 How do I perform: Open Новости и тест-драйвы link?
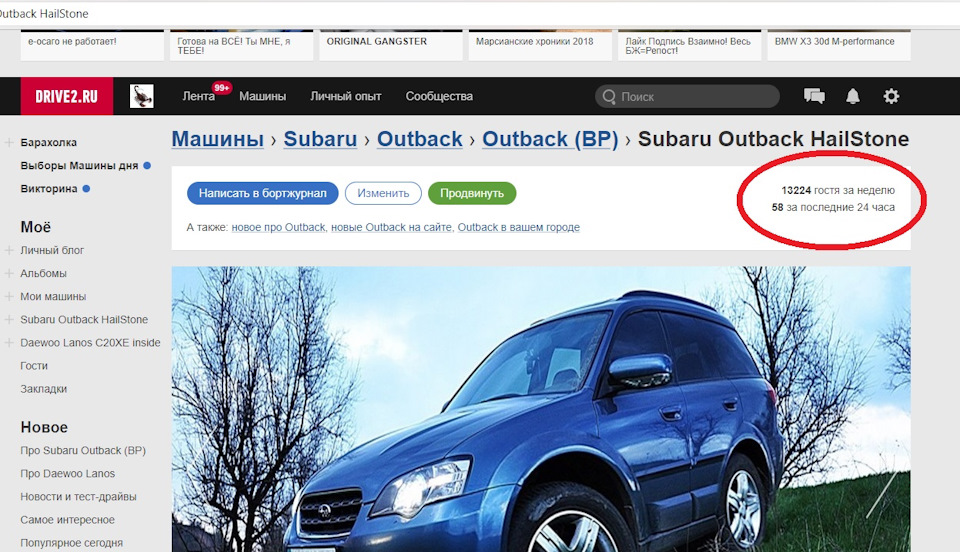78,497
